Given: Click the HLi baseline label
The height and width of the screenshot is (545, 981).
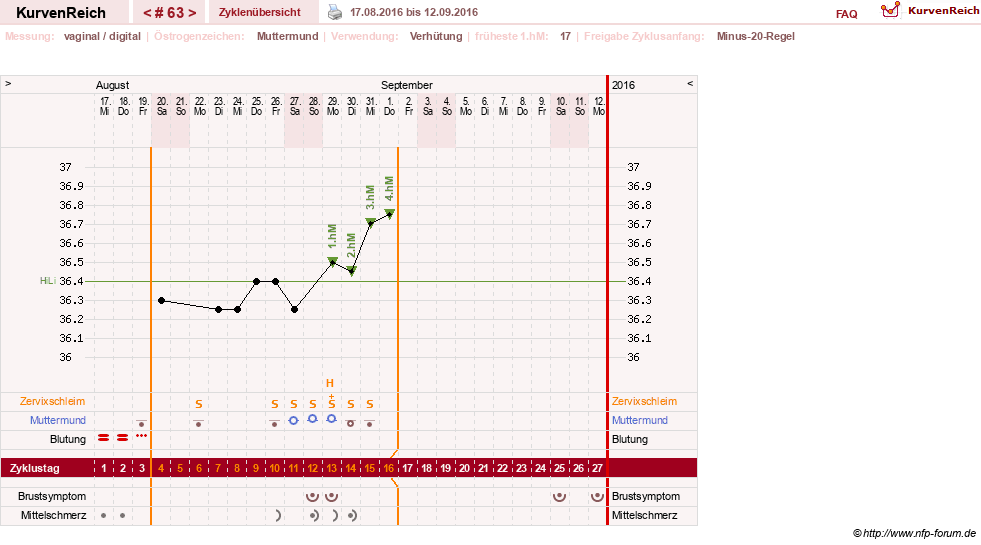Looking at the screenshot, I should click(x=48, y=281).
